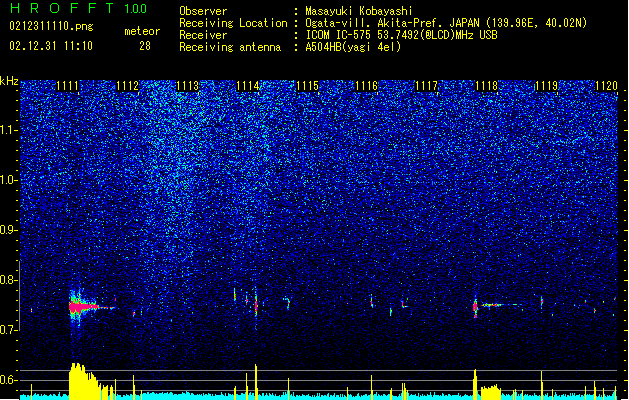
Task: Select antenna value A504HB(yagi 4el)
Action: click(353, 47)
